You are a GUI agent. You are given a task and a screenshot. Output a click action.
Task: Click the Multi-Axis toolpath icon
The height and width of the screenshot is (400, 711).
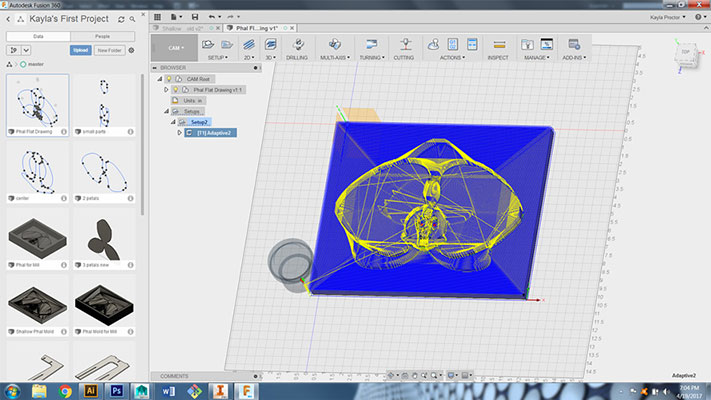pyautogui.click(x=335, y=44)
